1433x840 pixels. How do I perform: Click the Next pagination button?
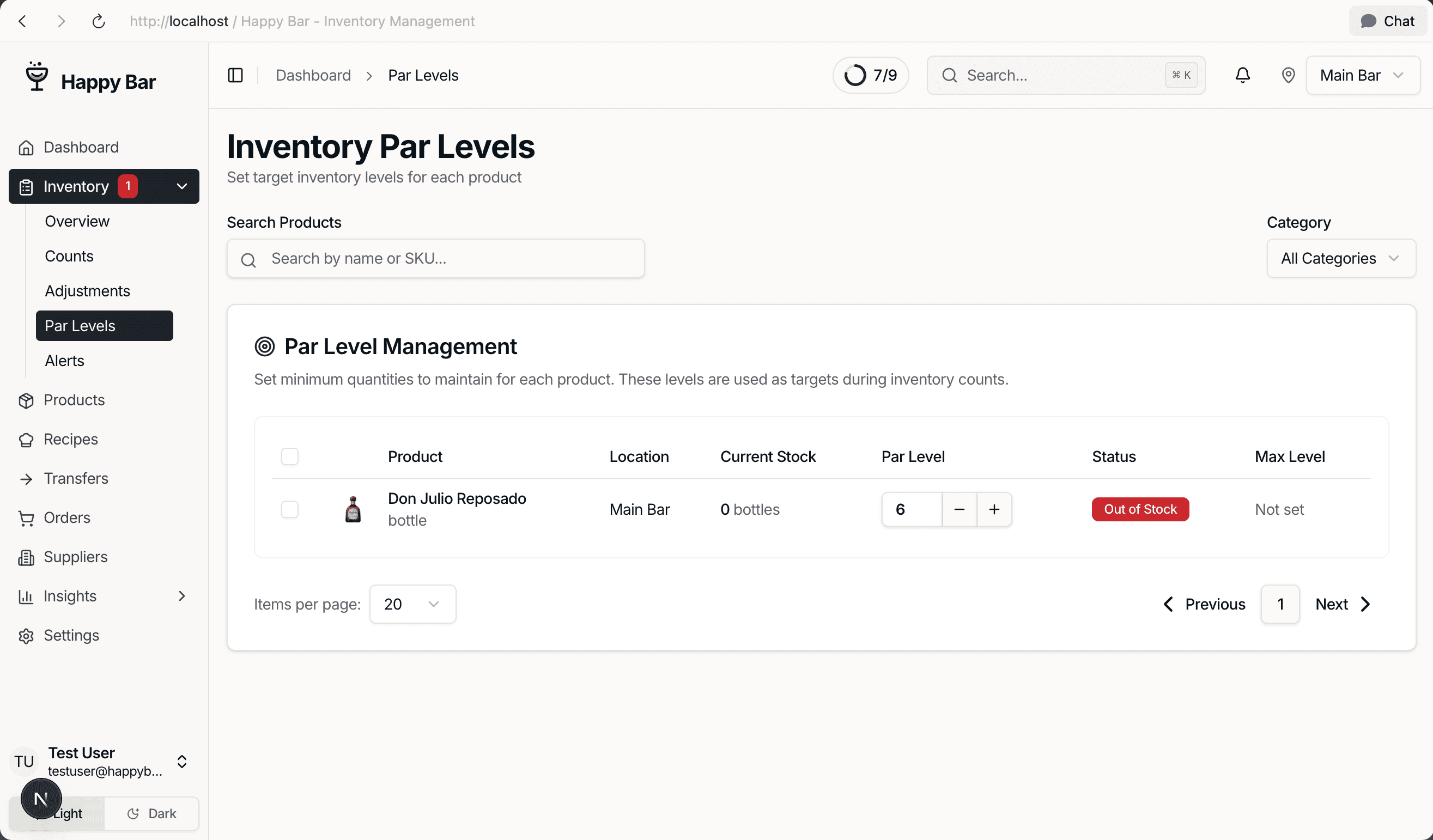[1341, 604]
